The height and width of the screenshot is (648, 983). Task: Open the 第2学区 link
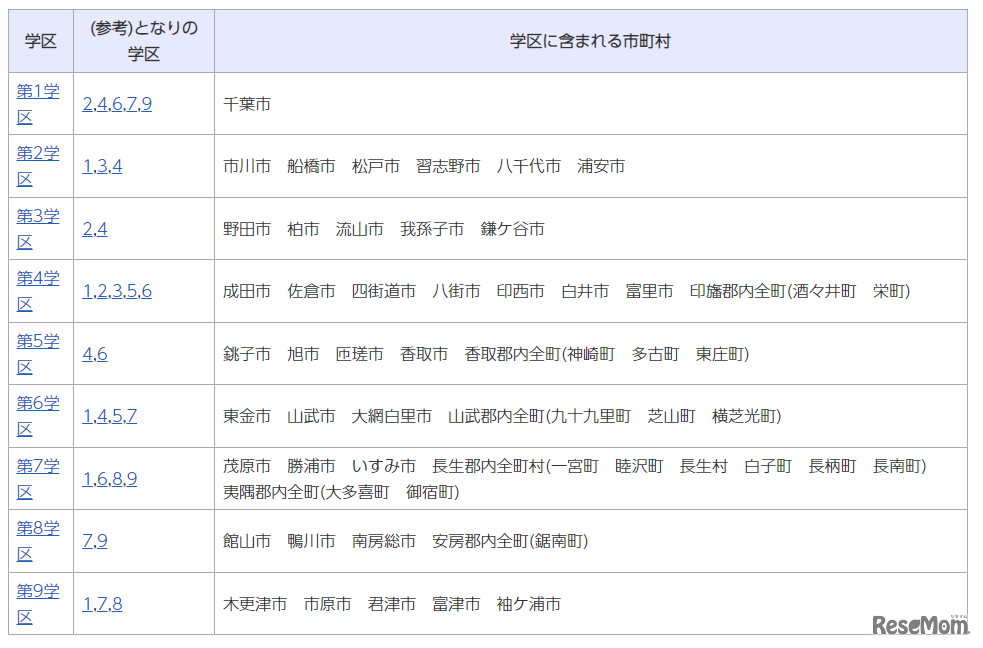(39, 166)
